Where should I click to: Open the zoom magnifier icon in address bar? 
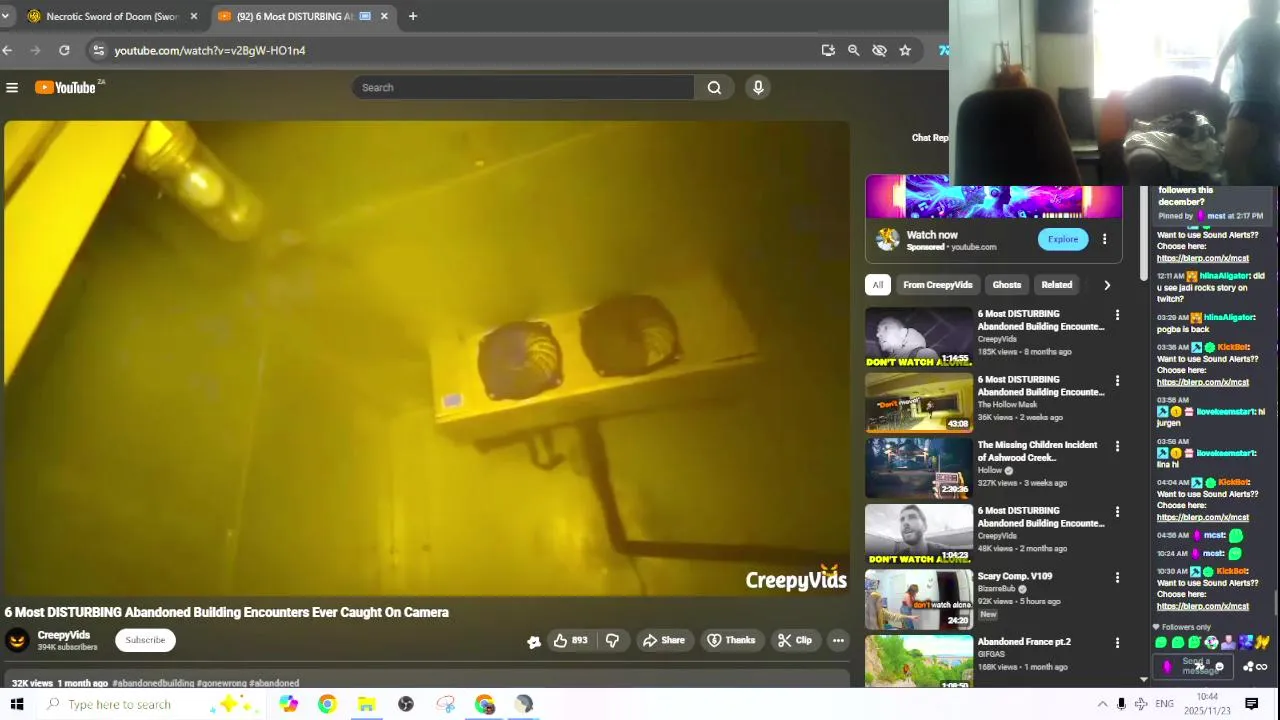853,50
